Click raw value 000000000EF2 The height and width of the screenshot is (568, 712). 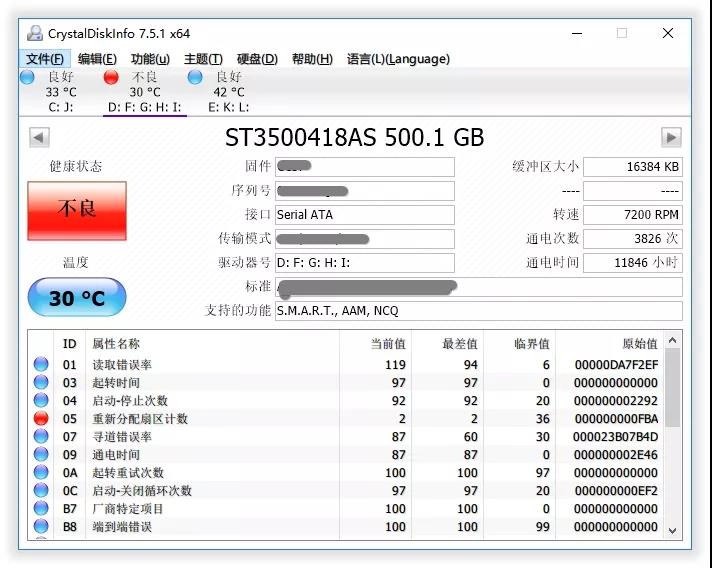tap(616, 491)
